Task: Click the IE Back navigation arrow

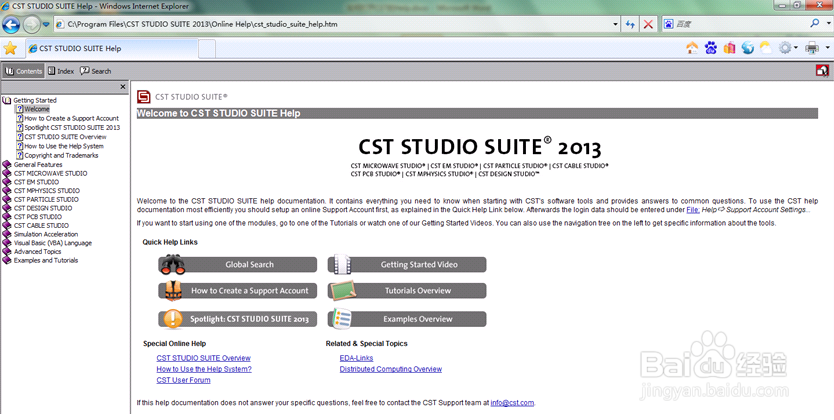Action: pyautogui.click(x=11, y=24)
